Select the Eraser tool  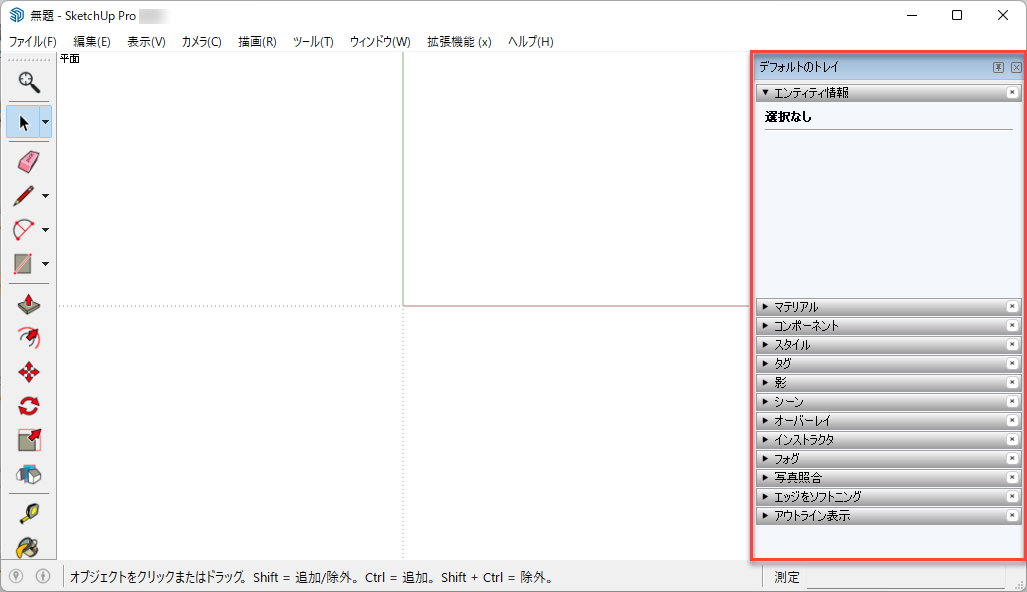click(x=29, y=161)
